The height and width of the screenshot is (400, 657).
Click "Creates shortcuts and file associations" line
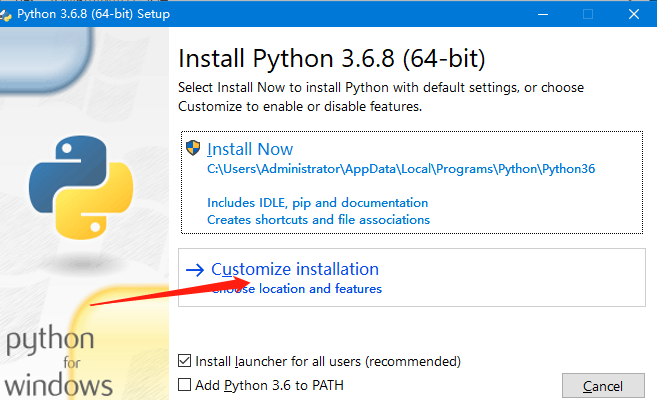point(318,219)
